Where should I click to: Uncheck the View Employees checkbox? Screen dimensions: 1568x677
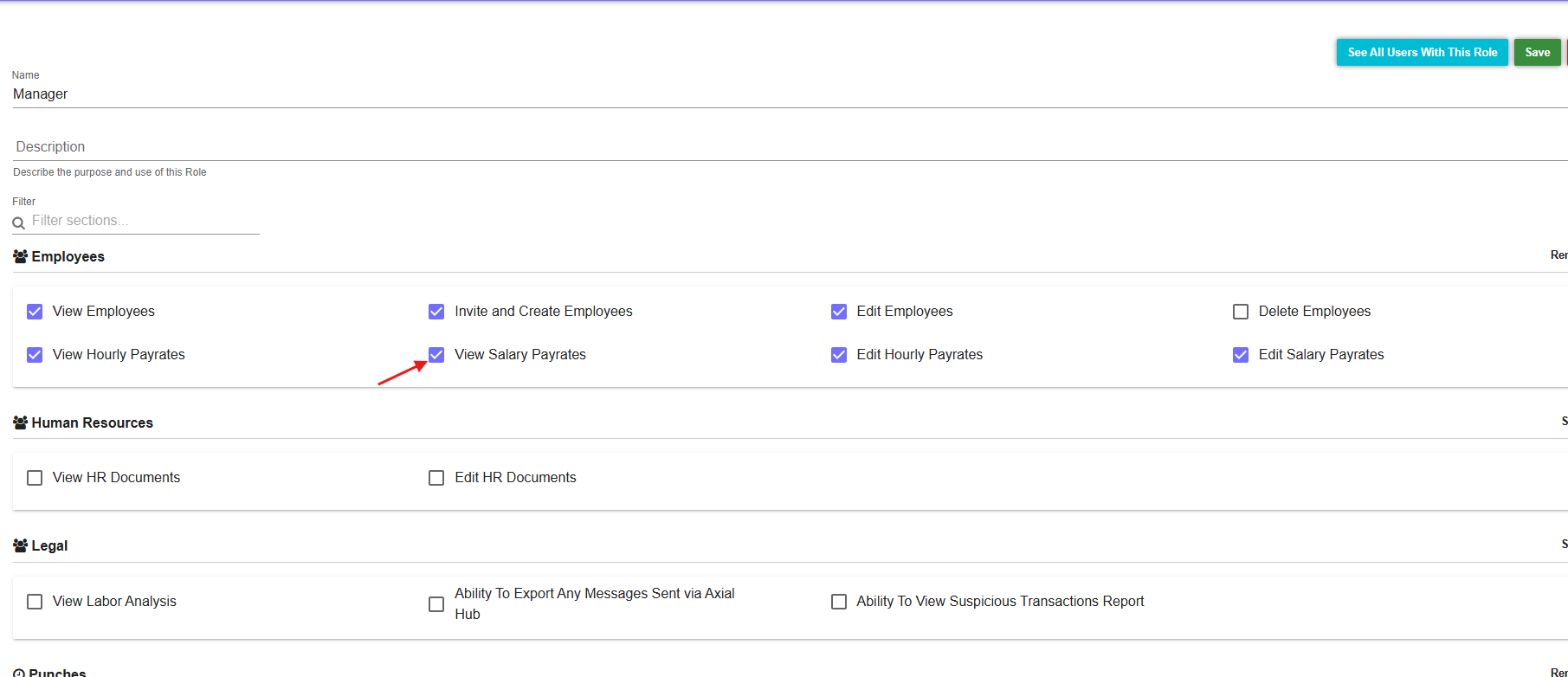[x=35, y=312]
